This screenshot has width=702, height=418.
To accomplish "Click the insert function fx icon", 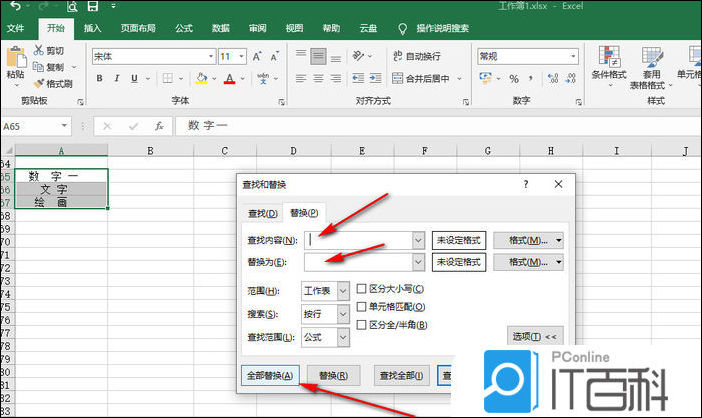I will tap(159, 127).
